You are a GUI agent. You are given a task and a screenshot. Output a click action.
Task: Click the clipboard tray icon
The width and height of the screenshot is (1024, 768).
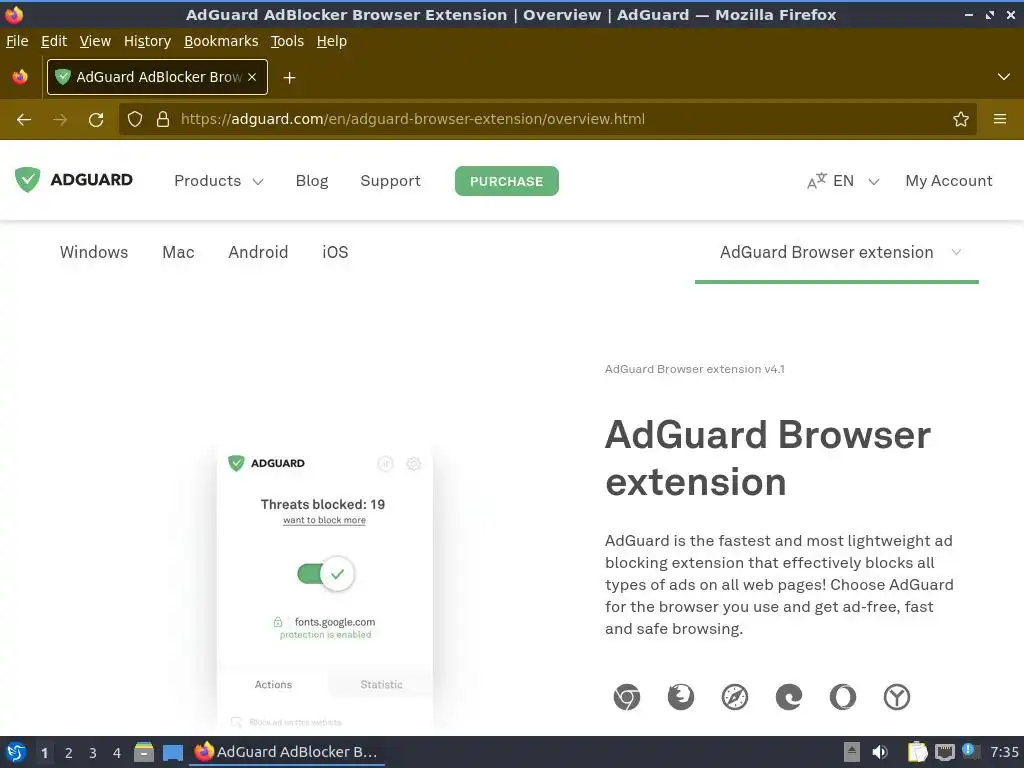click(918, 752)
